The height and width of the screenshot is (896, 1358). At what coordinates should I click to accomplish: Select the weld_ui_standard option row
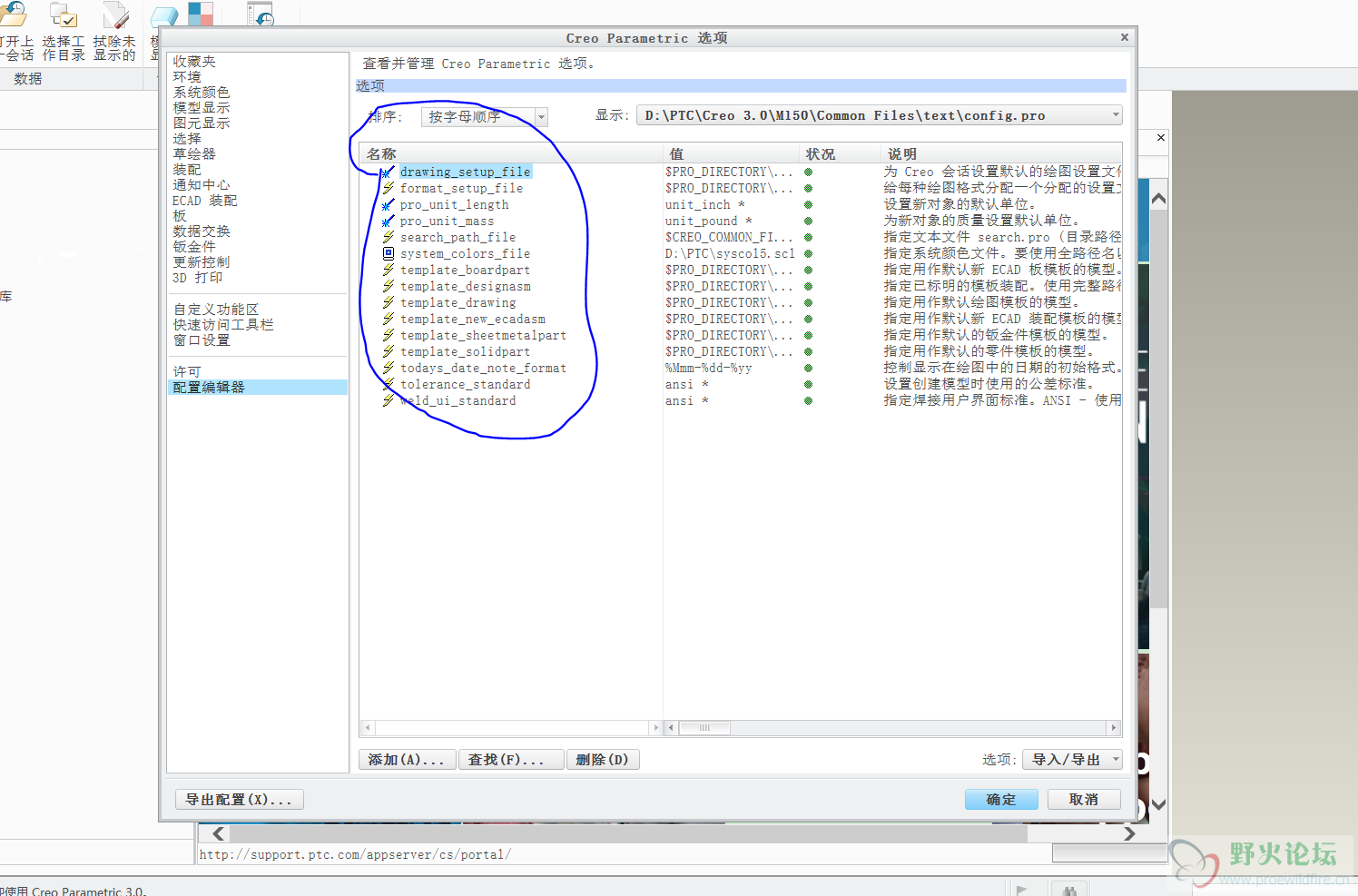pos(458,401)
